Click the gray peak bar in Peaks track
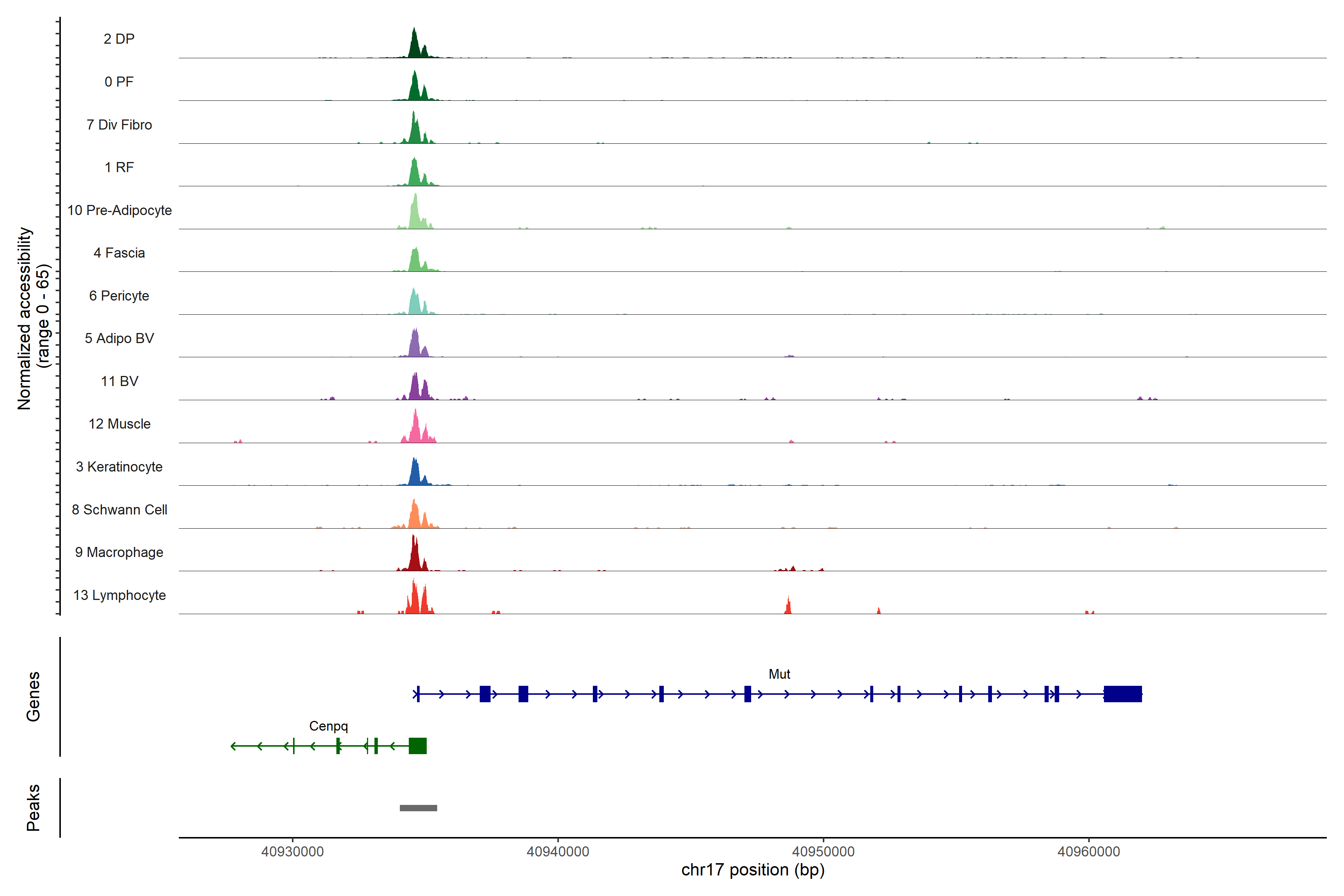Viewport: 1344px width, 896px height. click(x=418, y=808)
